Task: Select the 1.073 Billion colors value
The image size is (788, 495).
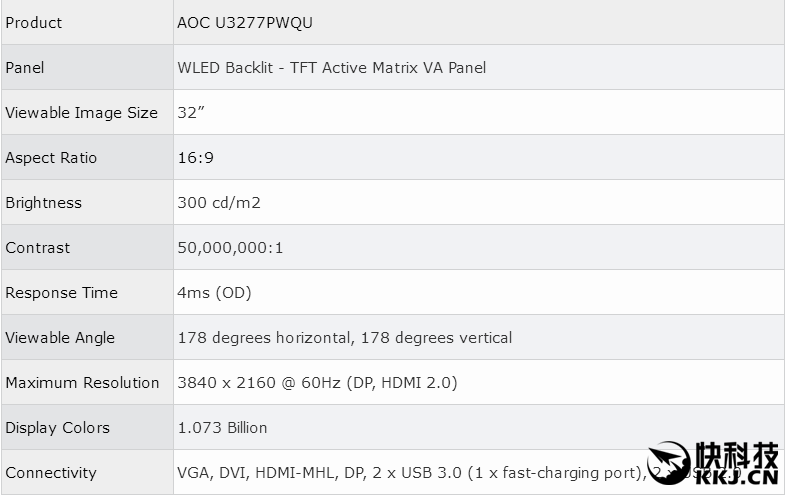Action: coord(222,427)
